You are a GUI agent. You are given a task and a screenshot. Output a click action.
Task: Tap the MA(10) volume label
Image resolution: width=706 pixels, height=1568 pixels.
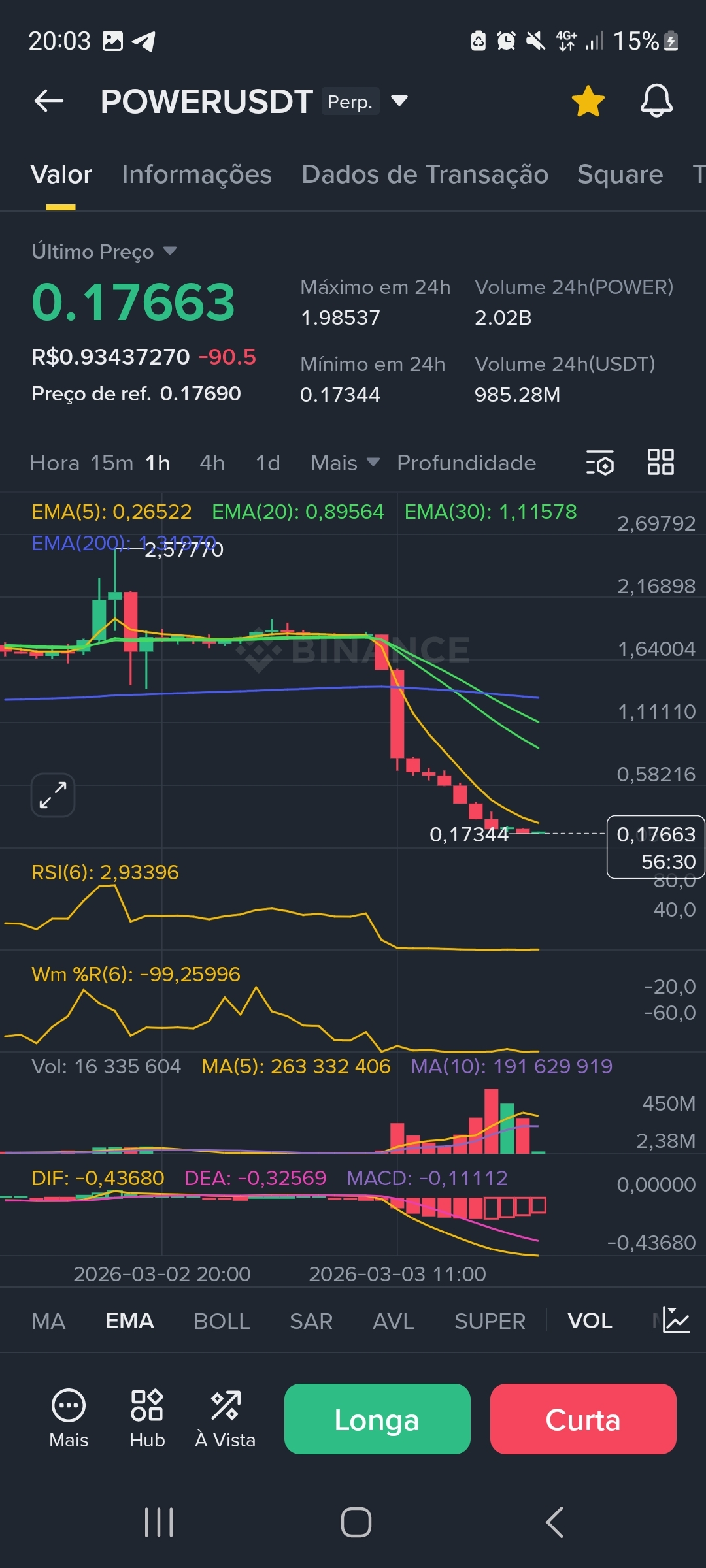click(x=511, y=1066)
